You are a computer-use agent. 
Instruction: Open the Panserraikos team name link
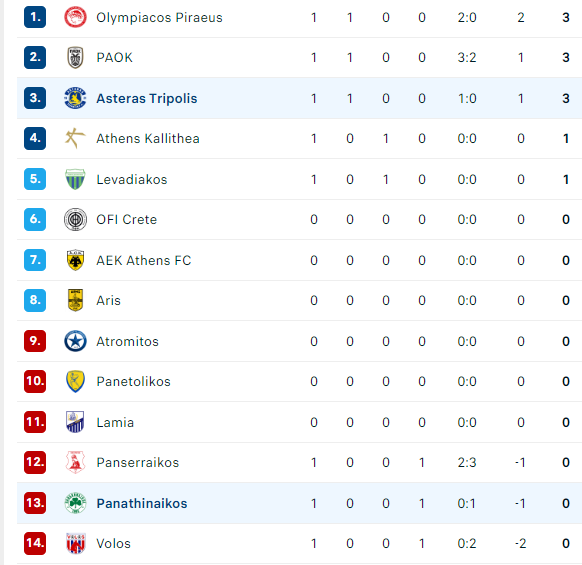pyautogui.click(x=138, y=463)
